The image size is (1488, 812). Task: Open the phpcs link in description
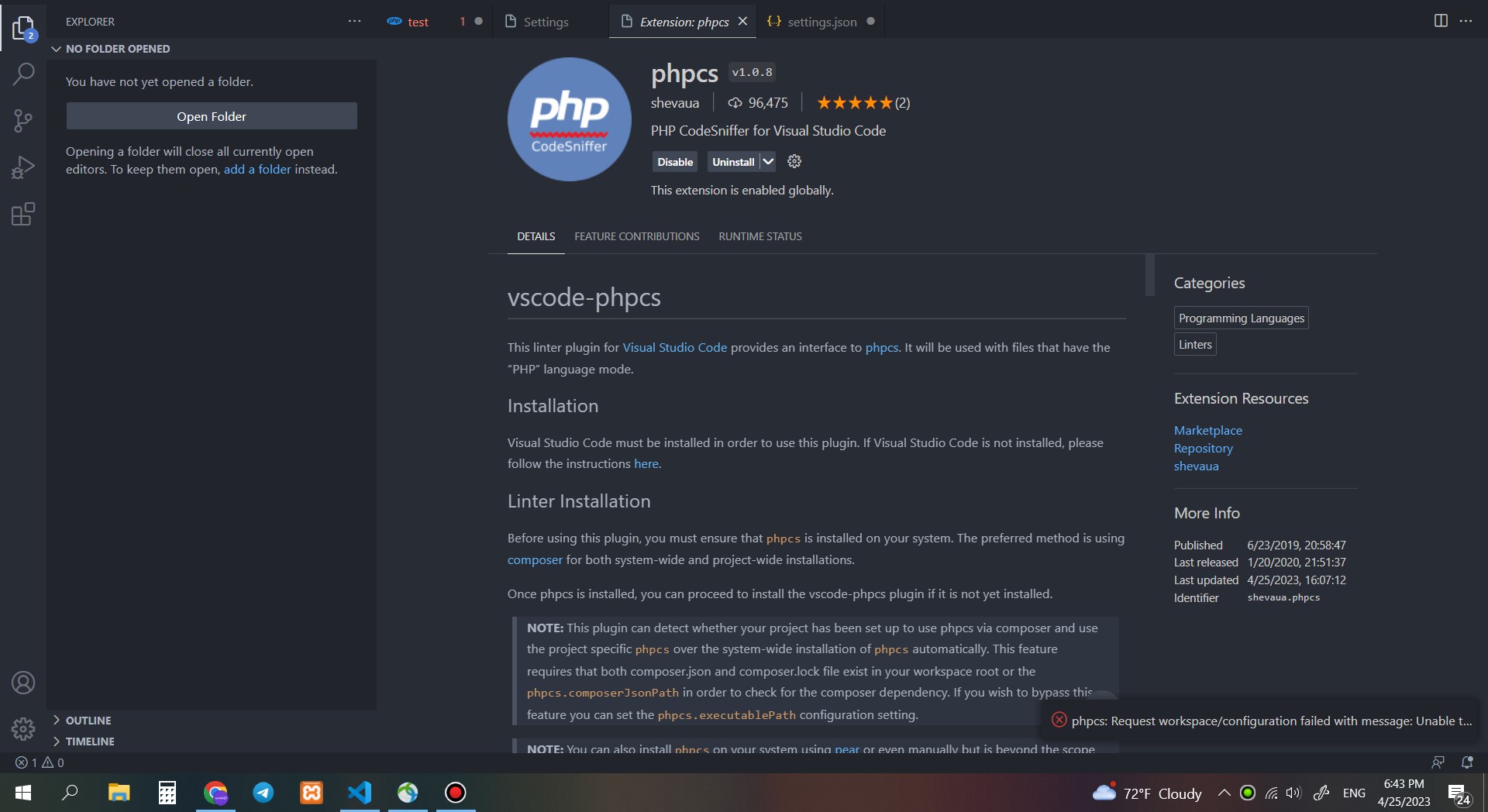point(882,347)
